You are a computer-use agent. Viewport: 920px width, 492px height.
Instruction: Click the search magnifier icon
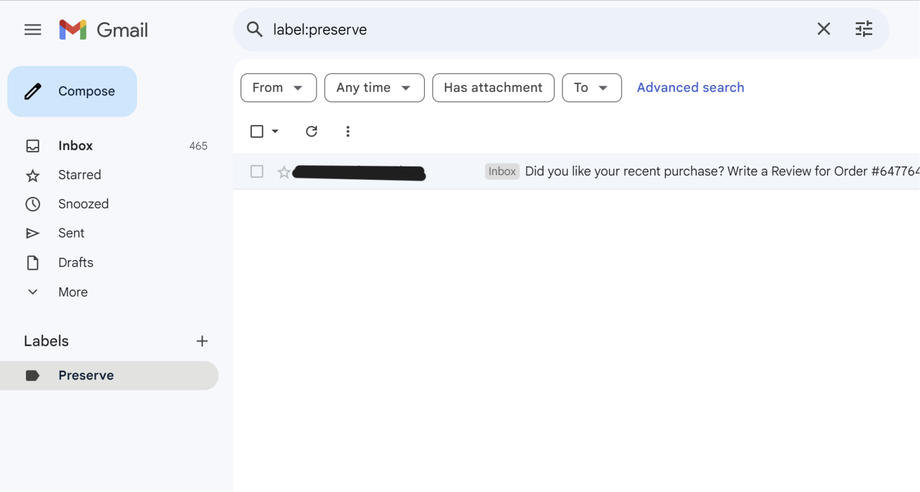[x=255, y=29]
